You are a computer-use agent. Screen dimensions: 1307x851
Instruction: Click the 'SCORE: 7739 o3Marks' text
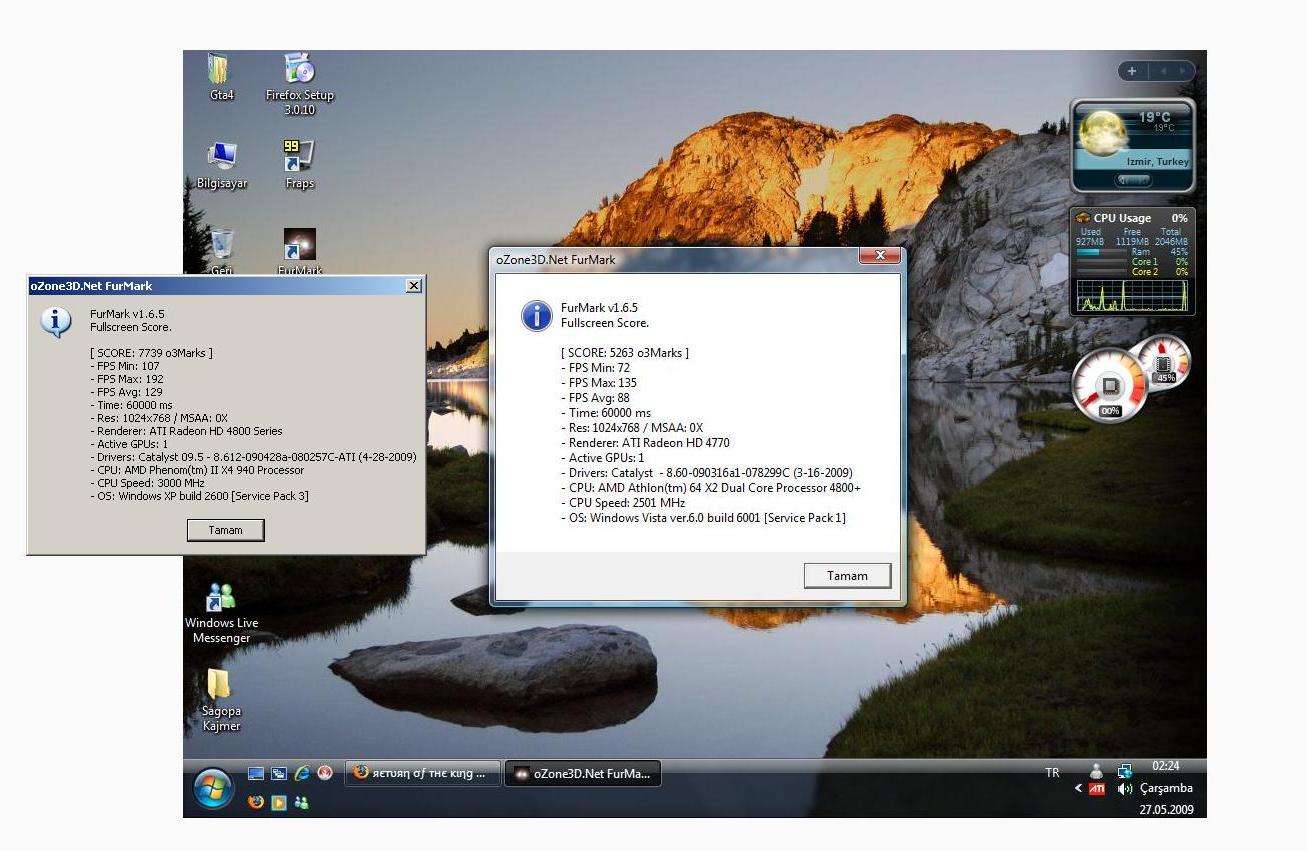click(x=151, y=353)
